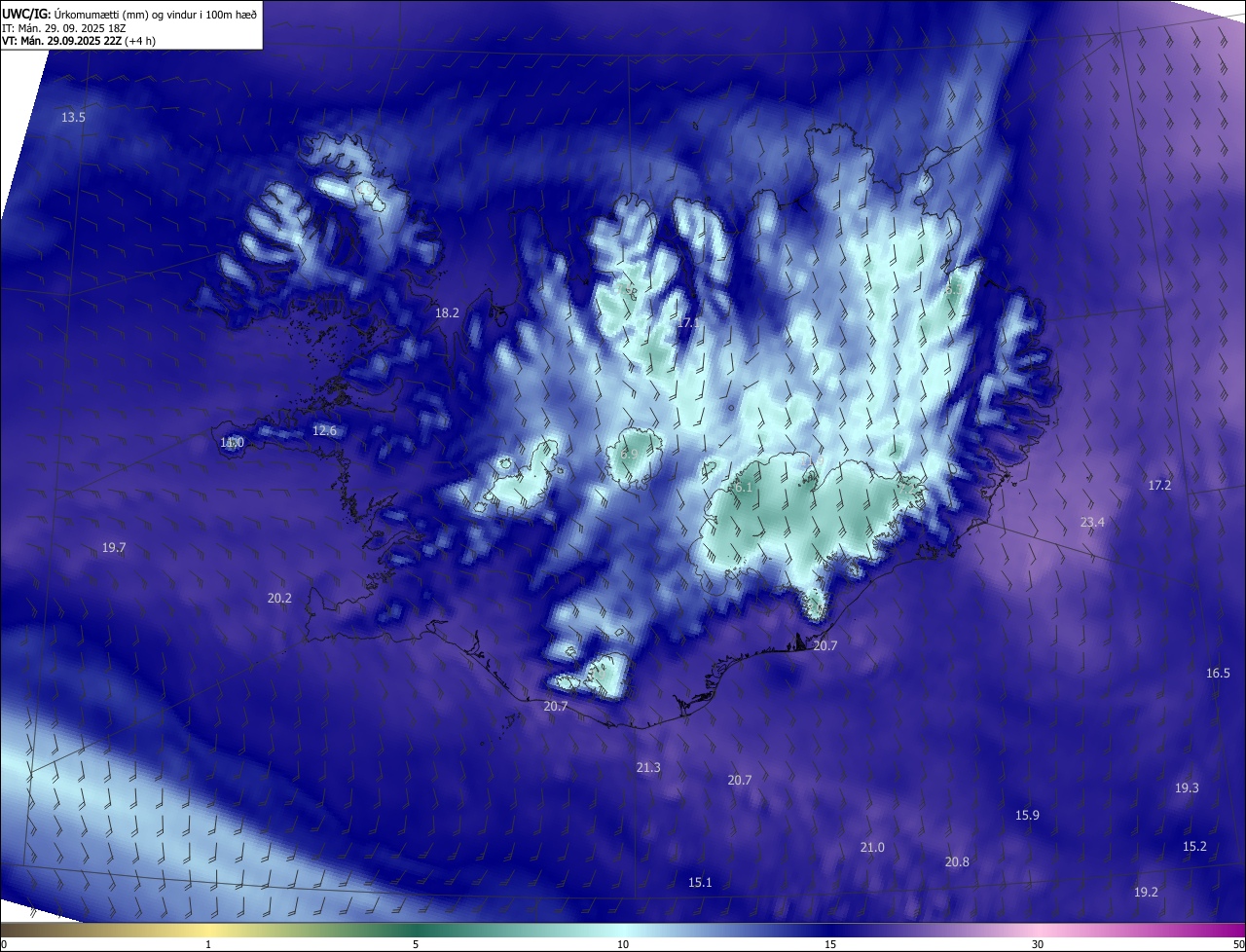Screen dimensions: 1246x952
Task: Click the 20.8 value label
Action: (957, 862)
